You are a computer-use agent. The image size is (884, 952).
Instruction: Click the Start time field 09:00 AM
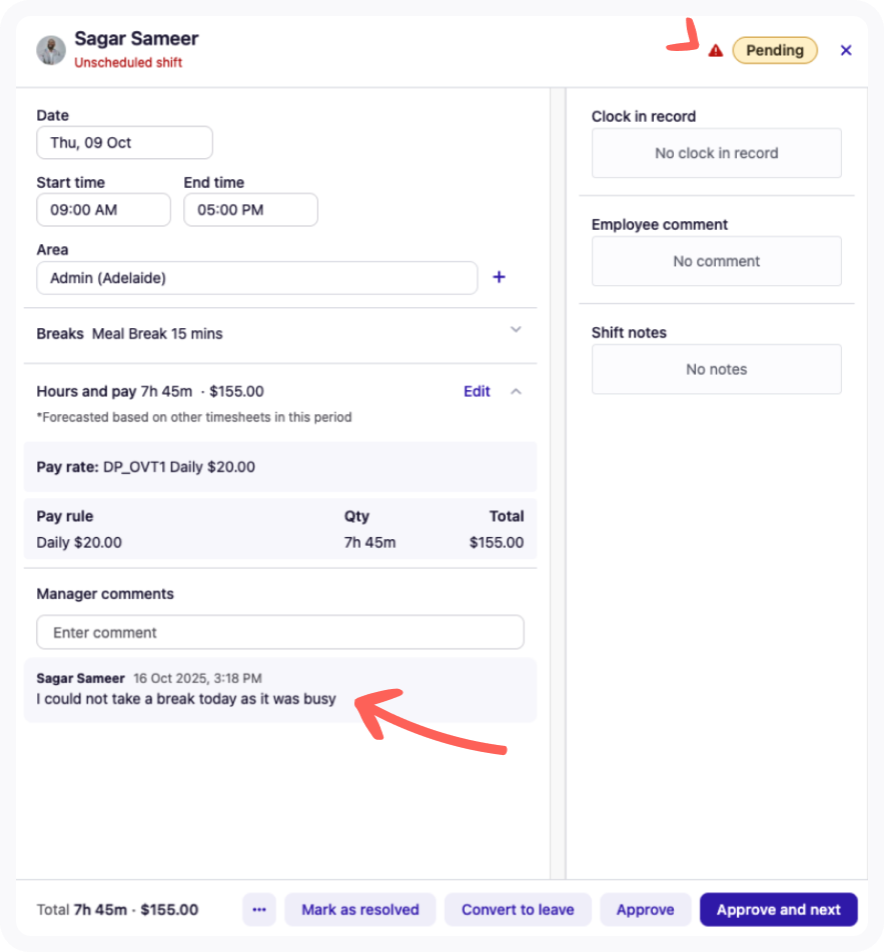(103, 210)
